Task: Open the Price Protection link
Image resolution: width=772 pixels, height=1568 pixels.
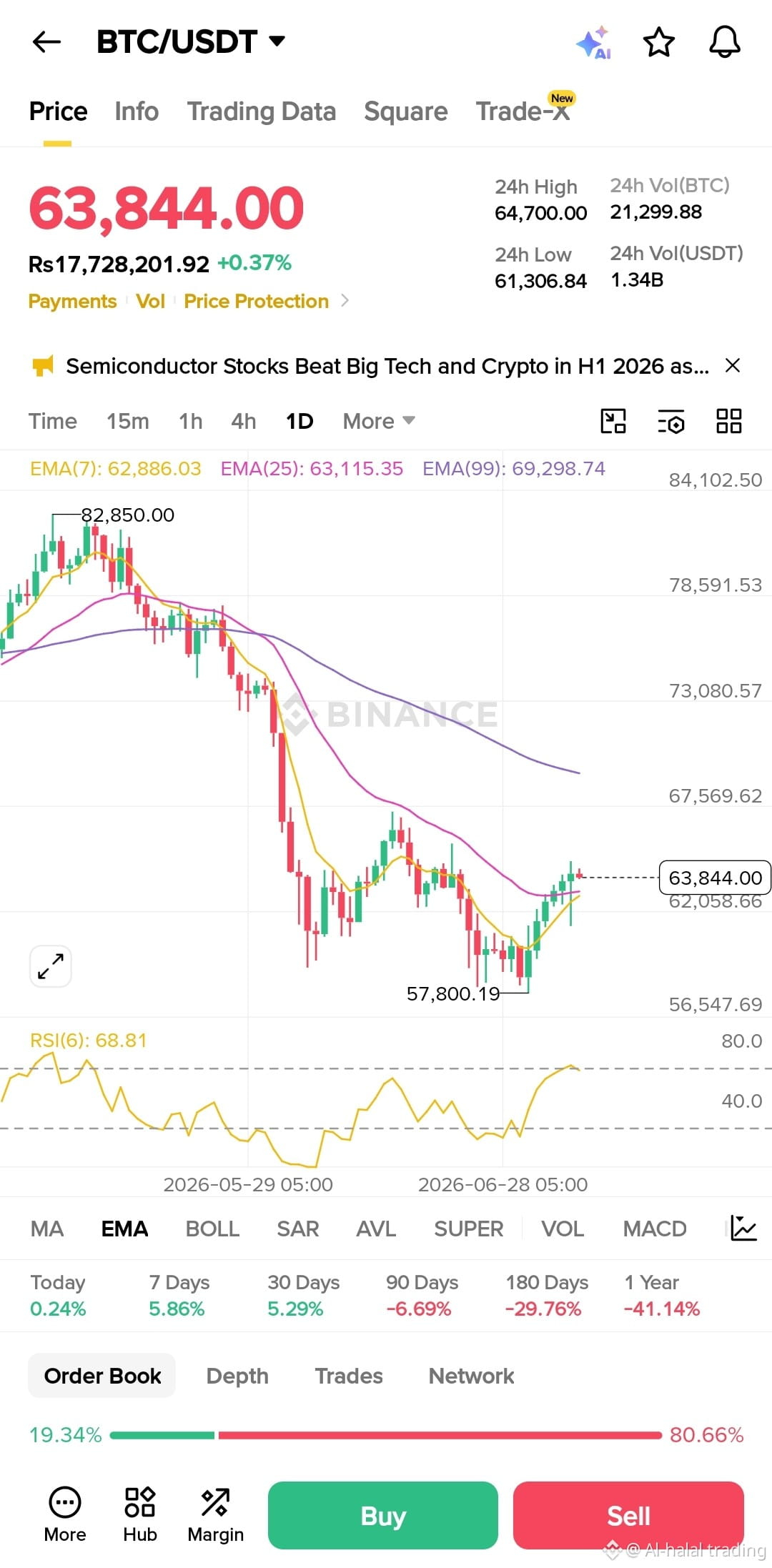Action: pyautogui.click(x=256, y=301)
